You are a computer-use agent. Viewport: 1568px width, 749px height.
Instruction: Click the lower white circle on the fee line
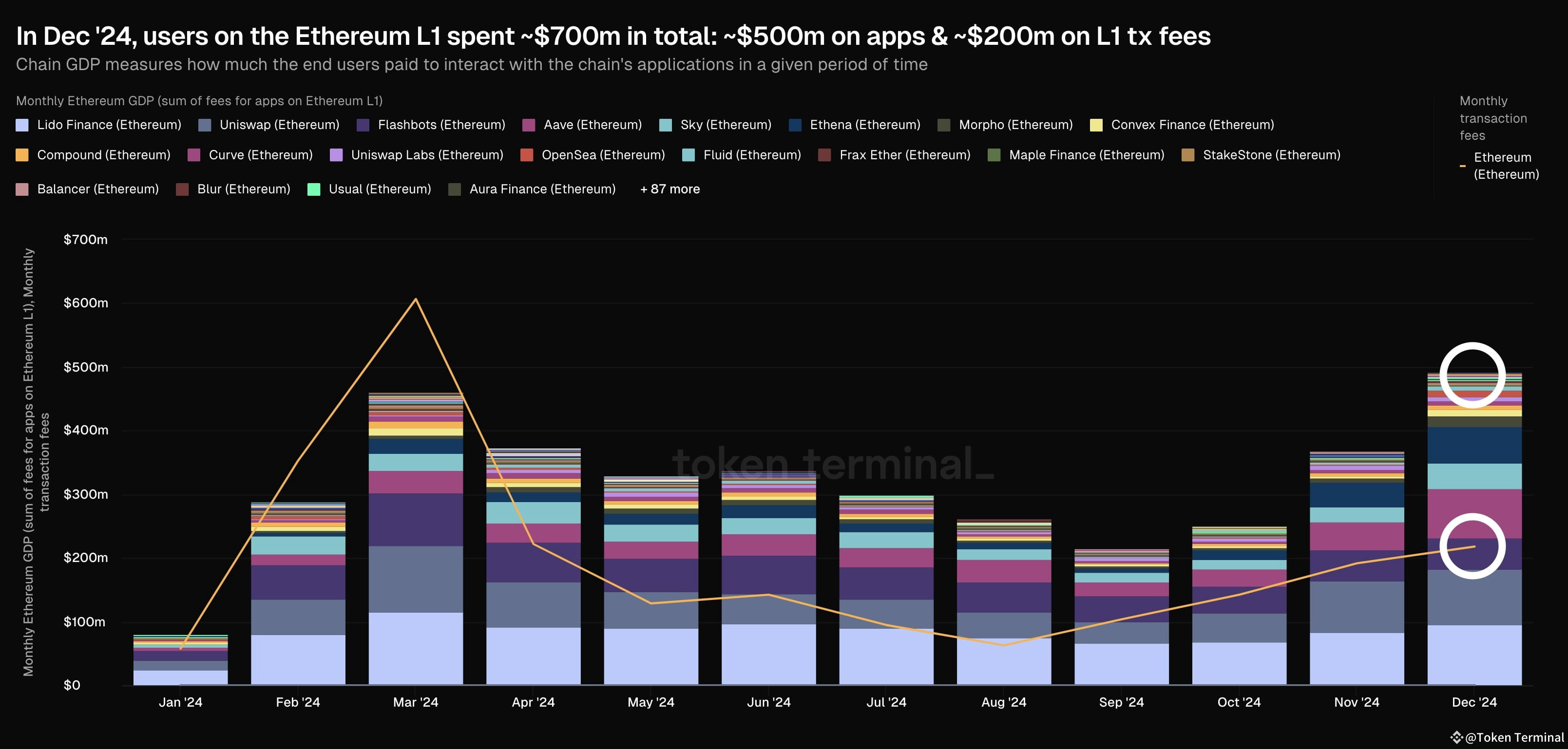[x=1472, y=546]
